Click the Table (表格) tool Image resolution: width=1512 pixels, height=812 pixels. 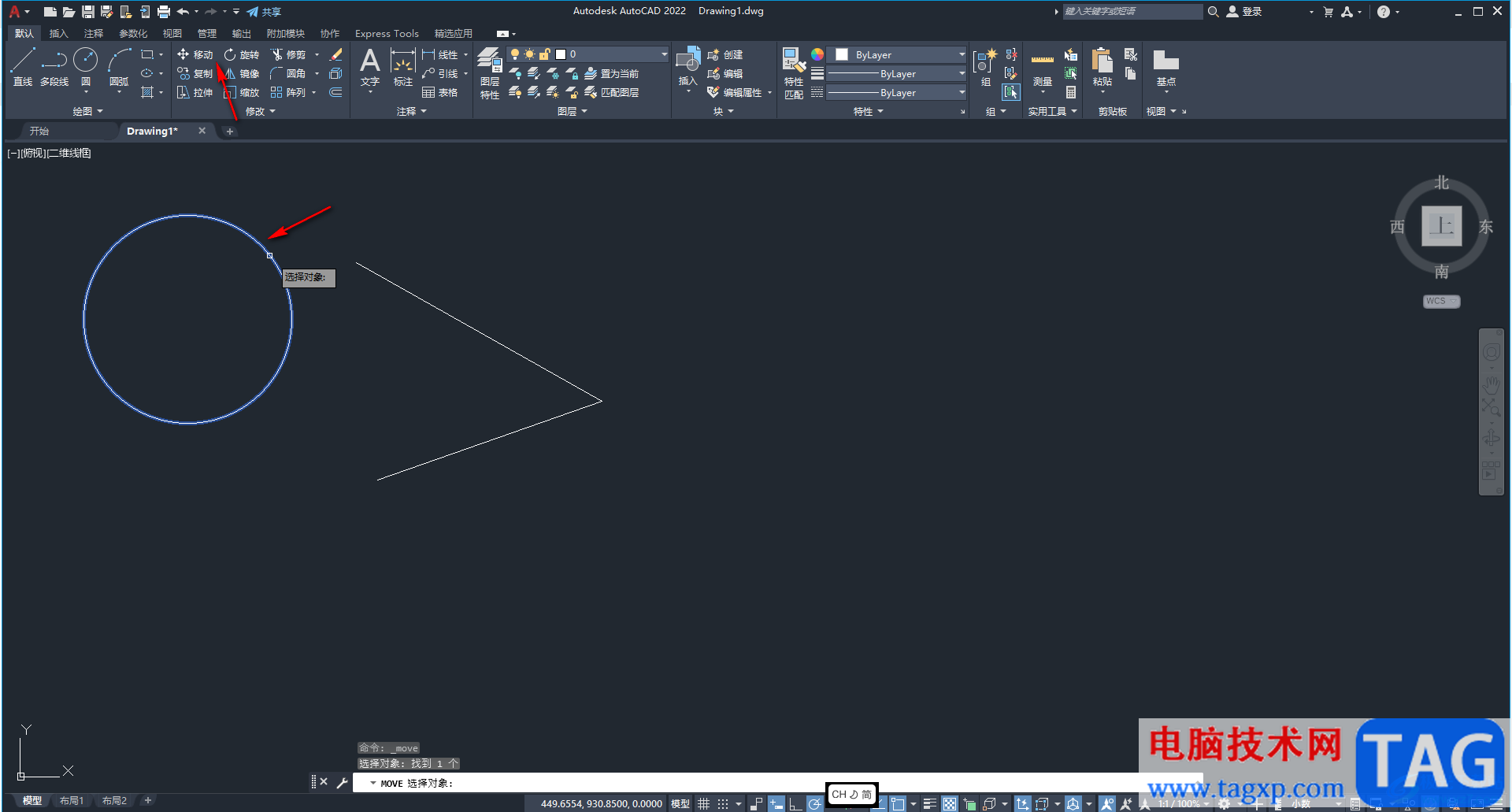point(440,92)
